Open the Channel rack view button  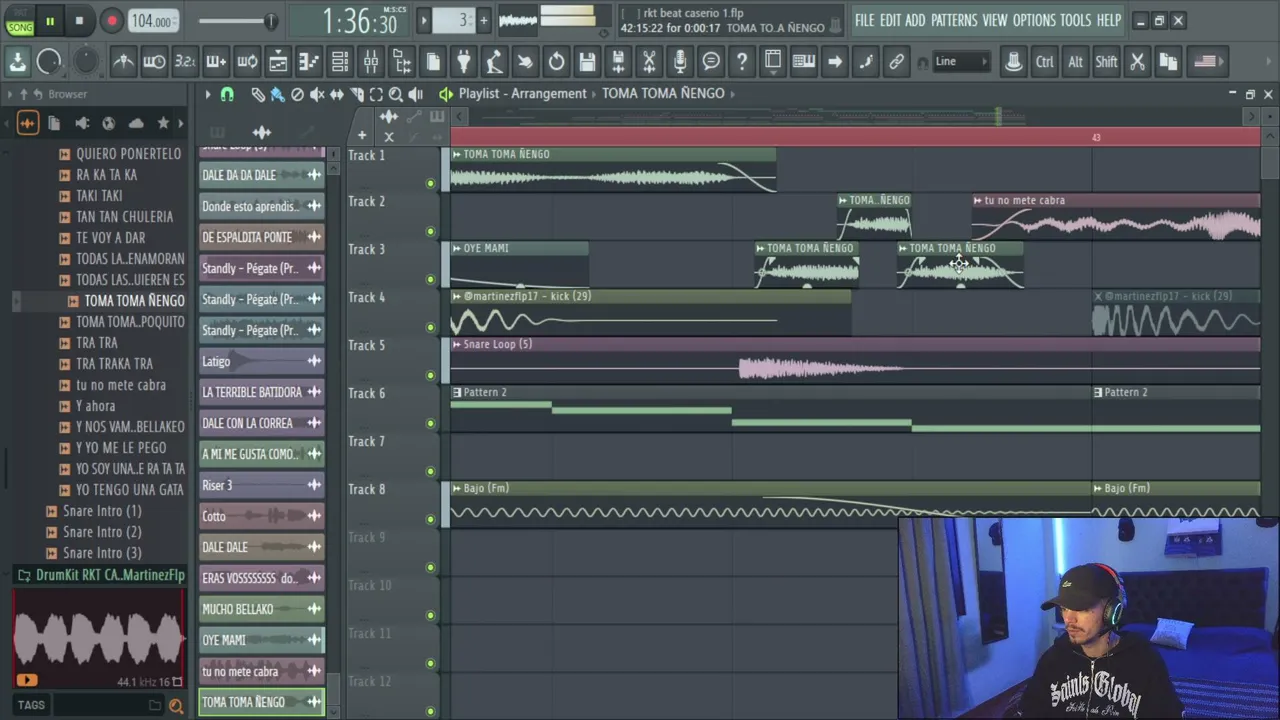click(x=340, y=62)
